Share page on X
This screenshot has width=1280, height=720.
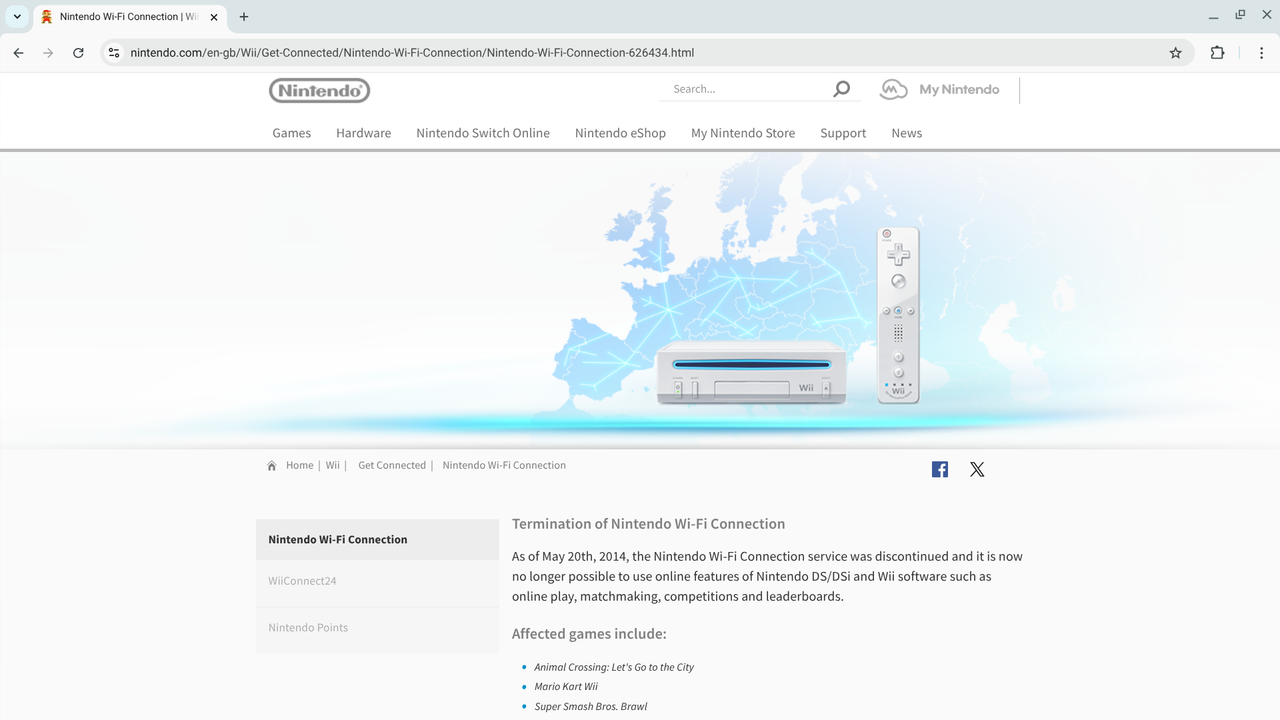(977, 469)
